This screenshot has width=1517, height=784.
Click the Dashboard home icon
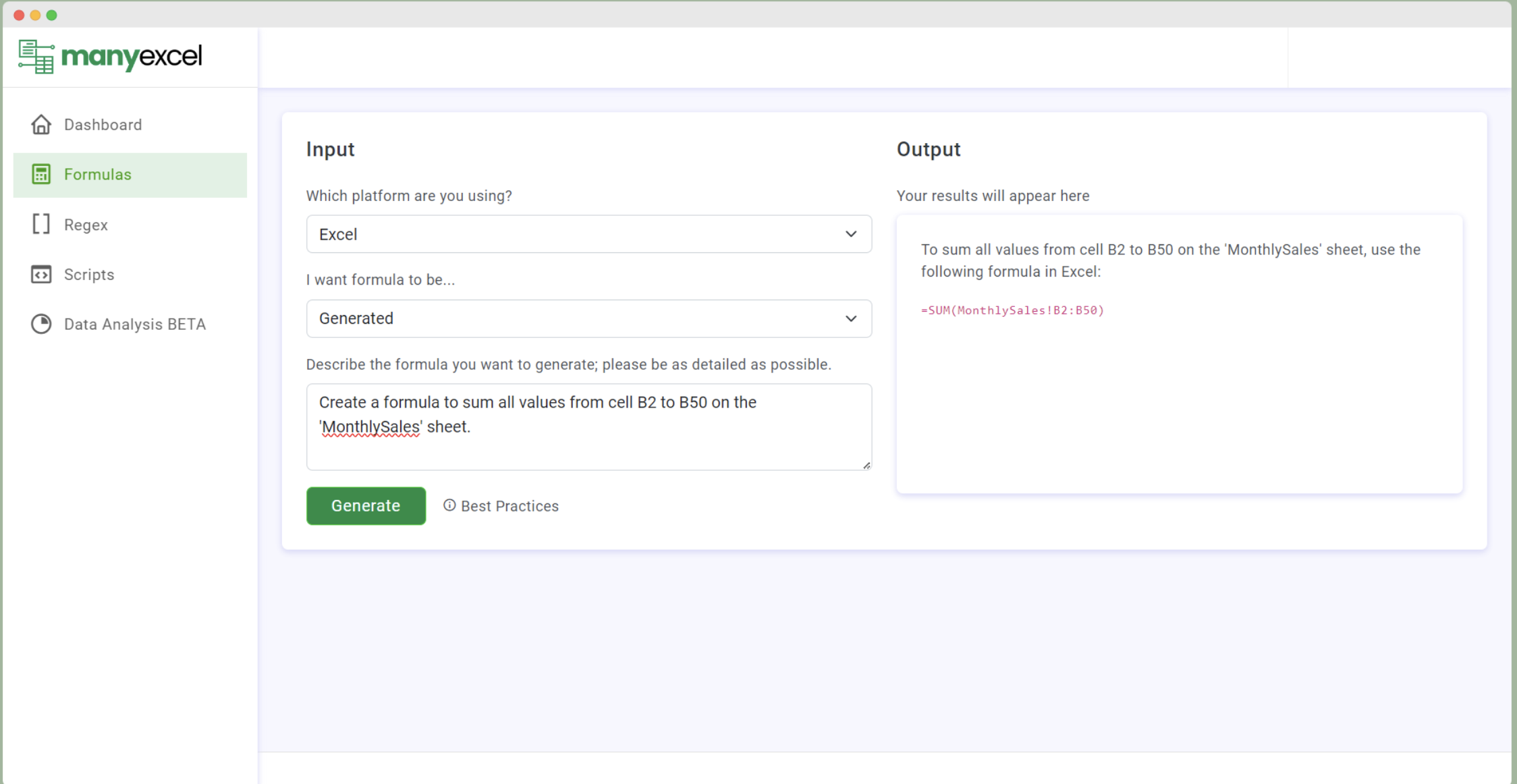pyautogui.click(x=41, y=125)
